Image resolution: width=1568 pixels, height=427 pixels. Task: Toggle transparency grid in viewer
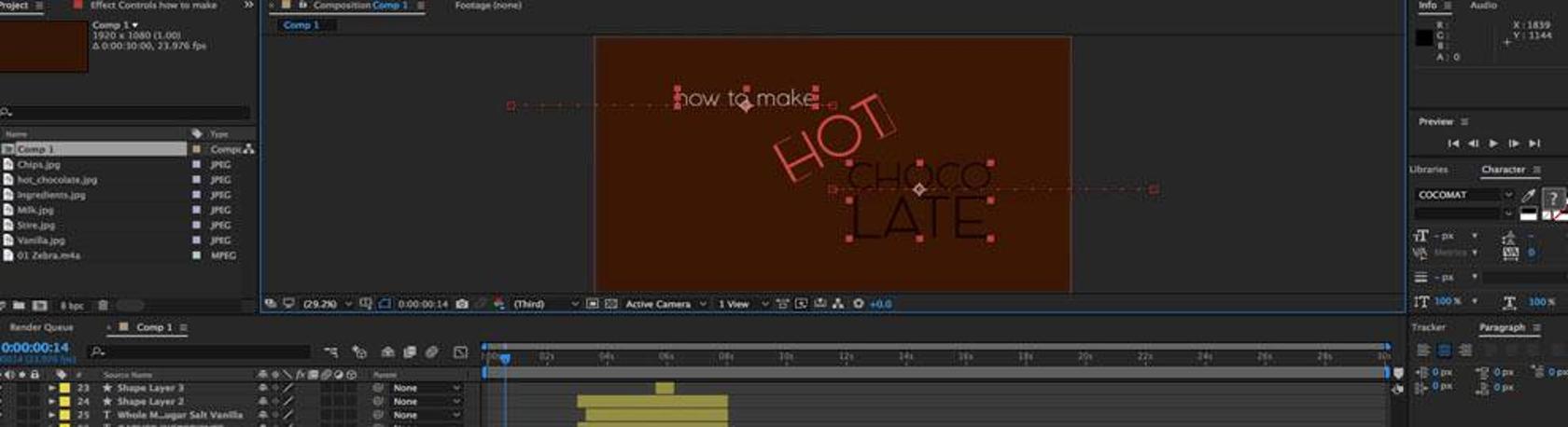(611, 304)
